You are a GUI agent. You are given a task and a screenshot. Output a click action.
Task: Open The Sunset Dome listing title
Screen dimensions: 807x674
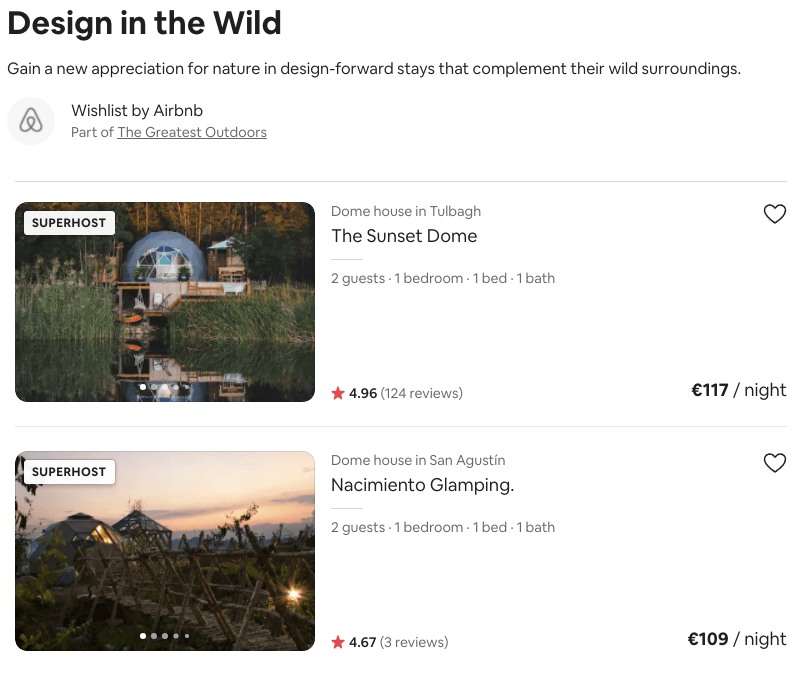tap(404, 236)
